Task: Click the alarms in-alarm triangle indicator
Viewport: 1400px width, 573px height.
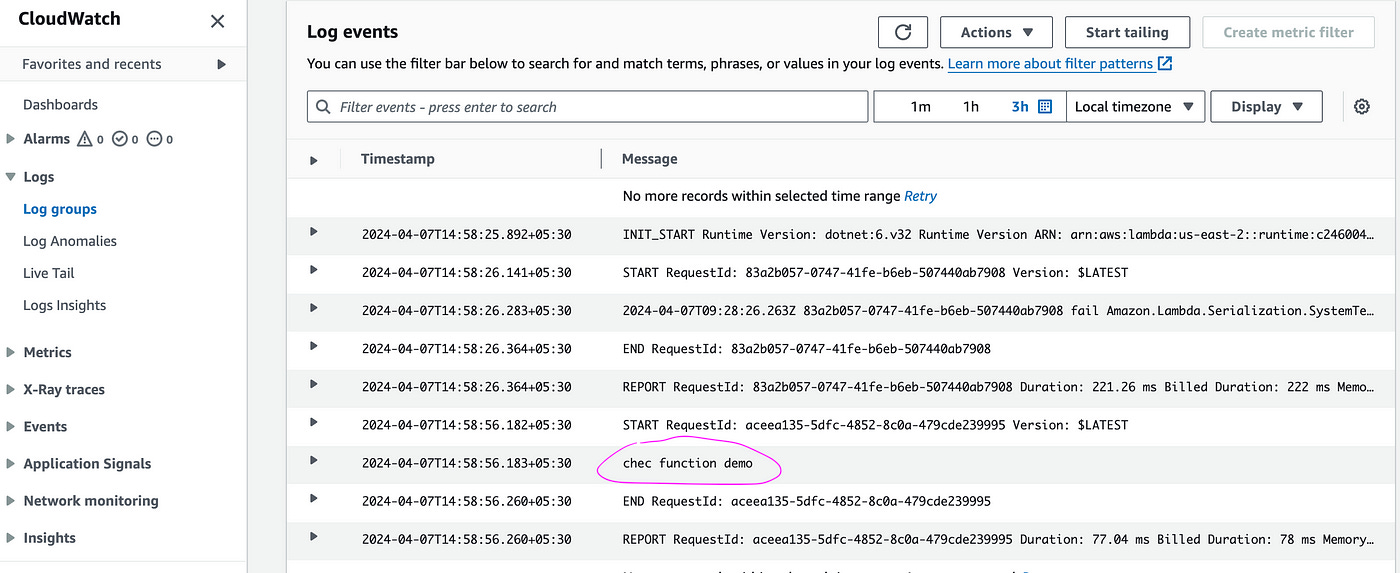Action: point(85,139)
